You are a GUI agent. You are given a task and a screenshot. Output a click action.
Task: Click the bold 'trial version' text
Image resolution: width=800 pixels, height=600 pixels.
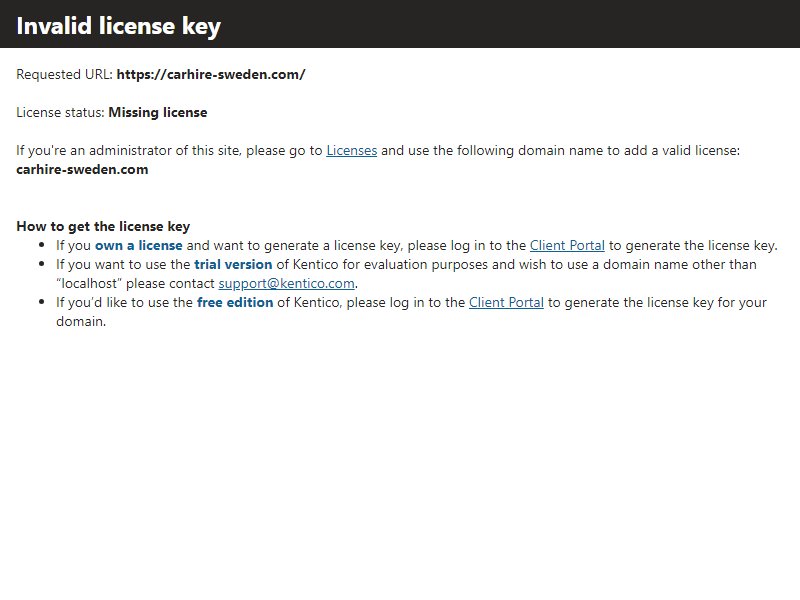[233, 264]
